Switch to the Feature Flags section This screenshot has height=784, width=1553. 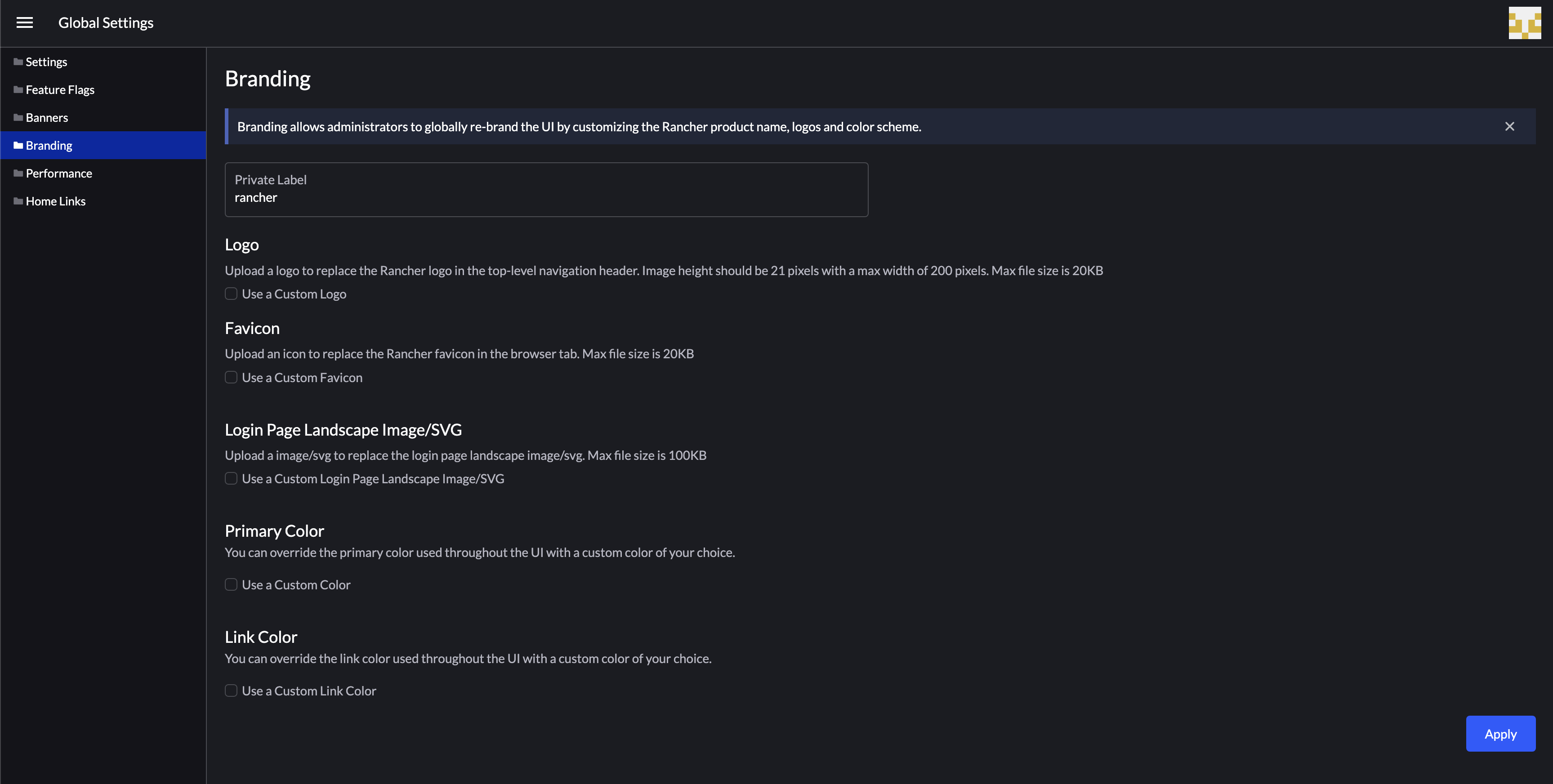tap(60, 89)
